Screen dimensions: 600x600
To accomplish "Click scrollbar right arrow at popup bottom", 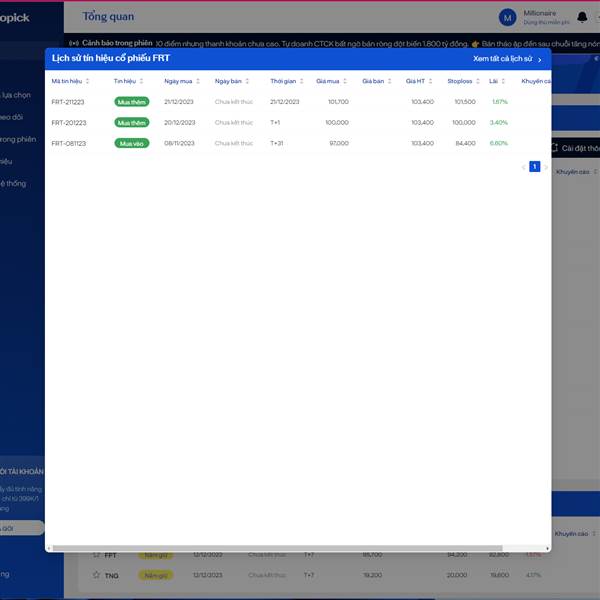I will pyautogui.click(x=548, y=549).
